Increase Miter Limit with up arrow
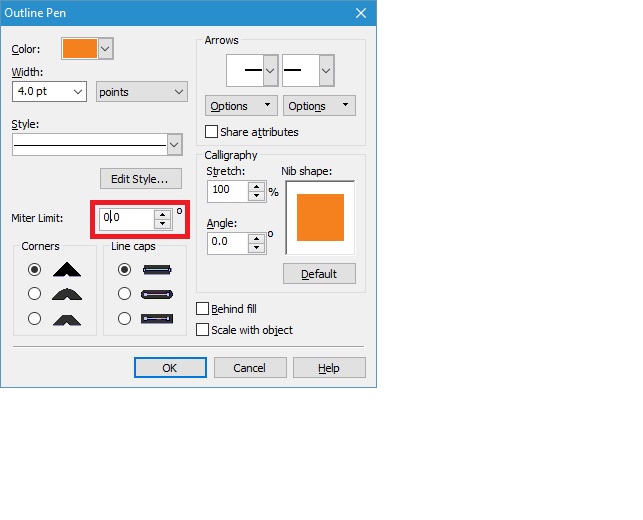The height and width of the screenshot is (520, 643). [163, 214]
